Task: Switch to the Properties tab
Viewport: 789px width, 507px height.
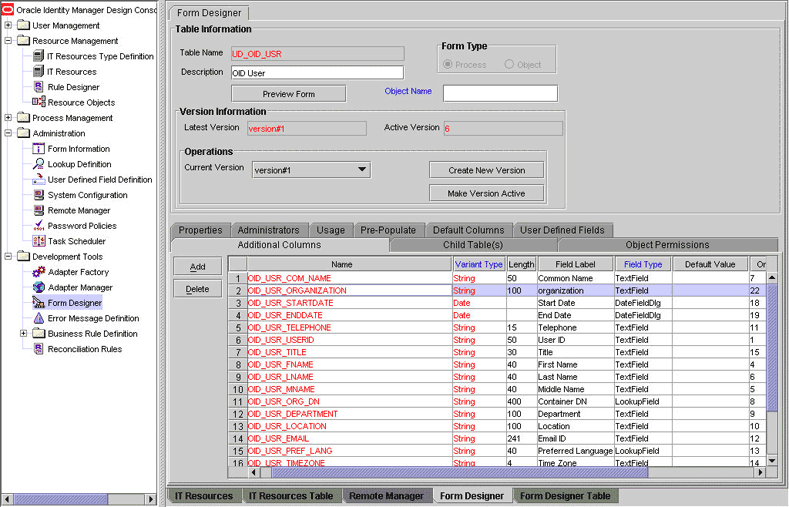Action: (200, 230)
